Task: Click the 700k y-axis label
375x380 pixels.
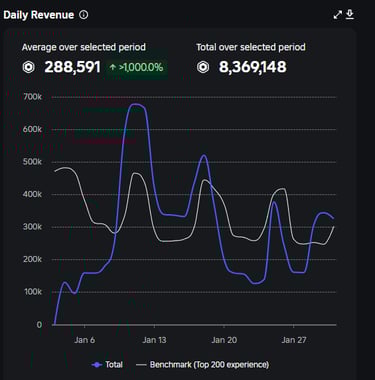Action: point(33,97)
